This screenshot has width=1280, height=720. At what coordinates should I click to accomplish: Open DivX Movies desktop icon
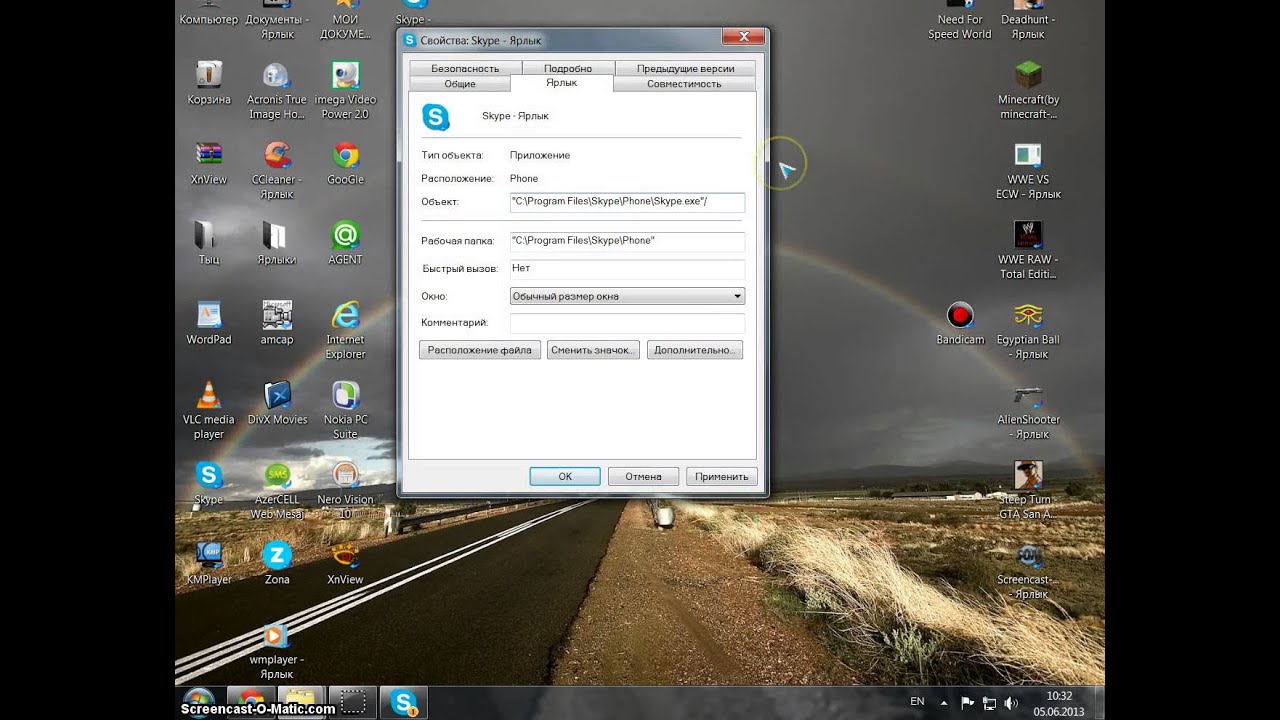(x=277, y=404)
